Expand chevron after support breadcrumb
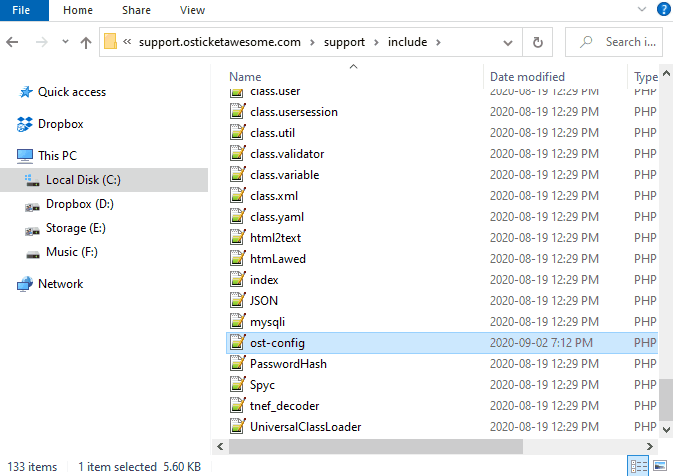This screenshot has width=673, height=476. pyautogui.click(x=376, y=42)
